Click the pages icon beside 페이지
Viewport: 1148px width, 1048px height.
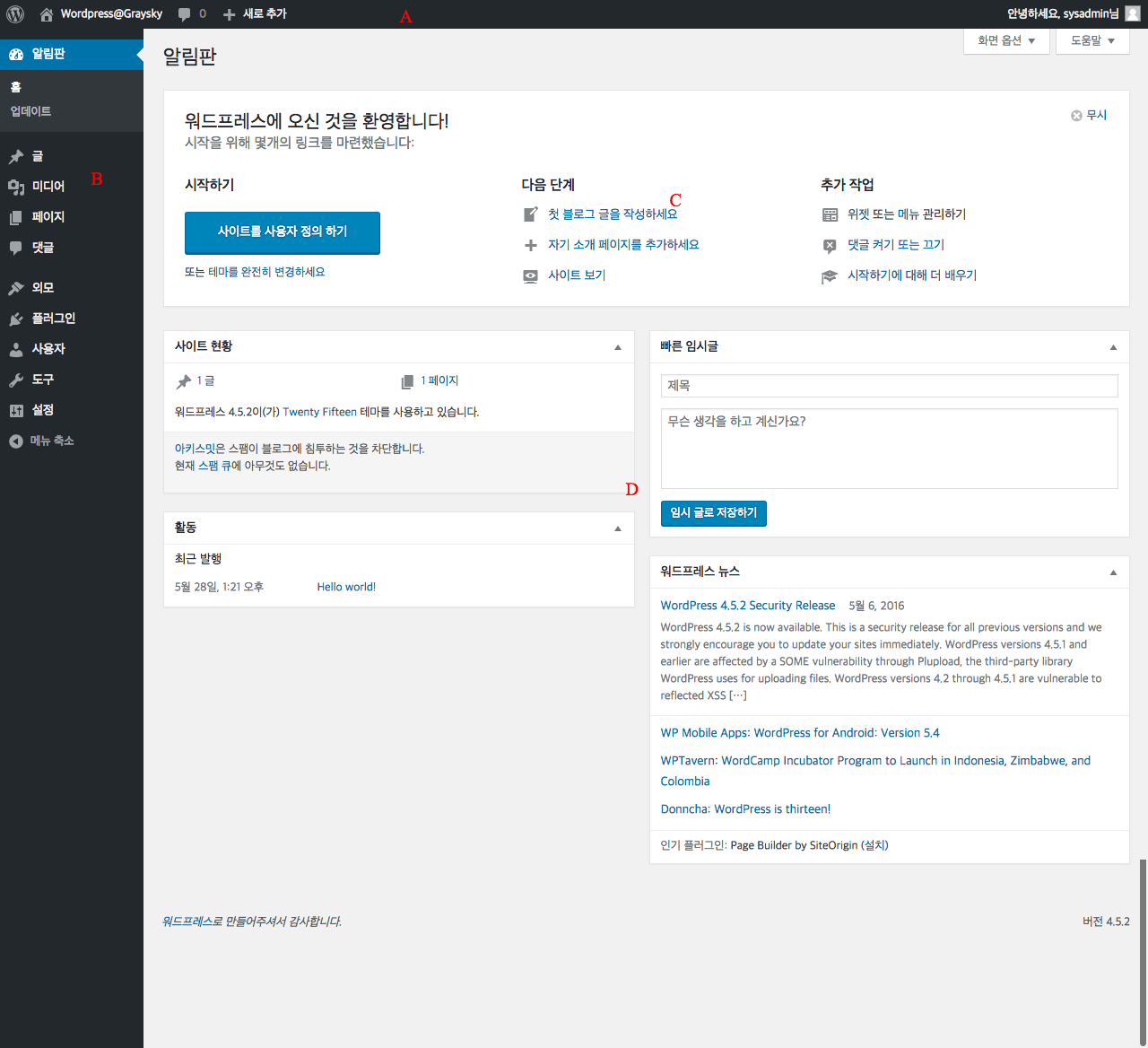(16, 217)
